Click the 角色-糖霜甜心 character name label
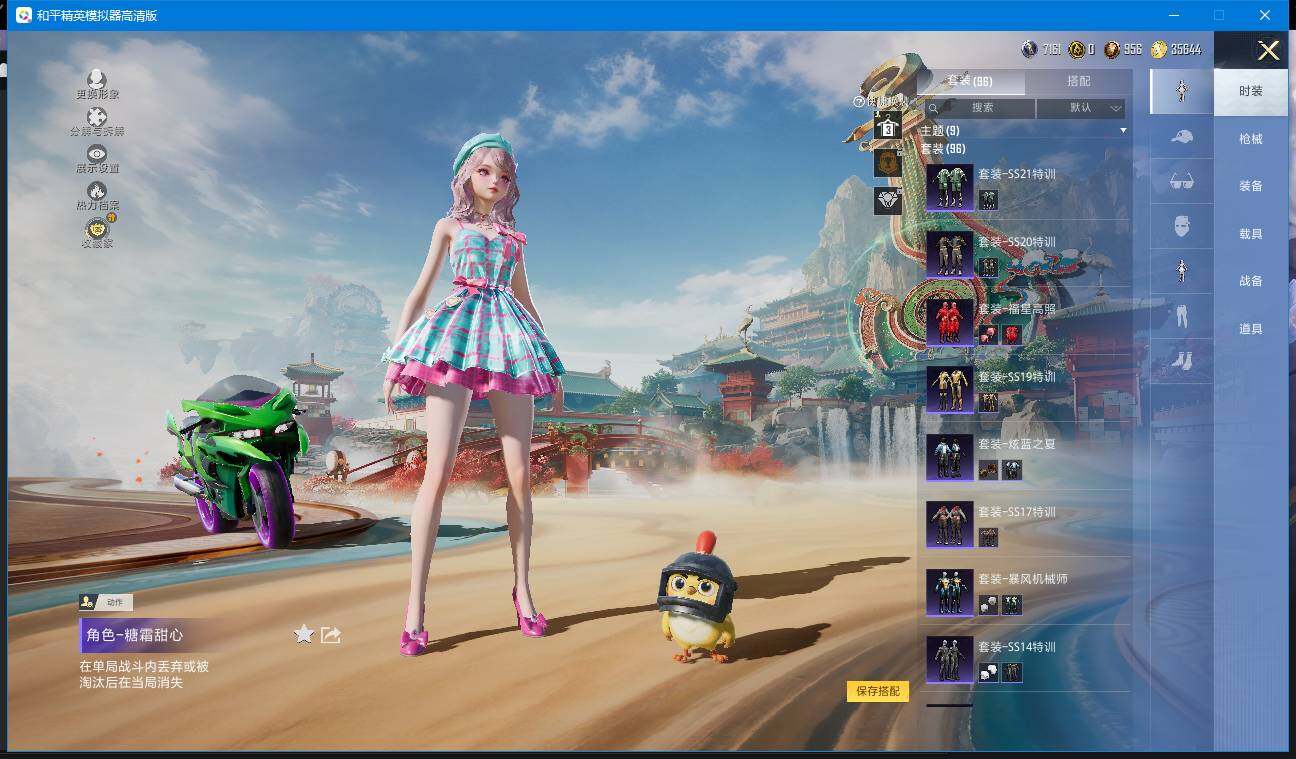 [x=135, y=635]
